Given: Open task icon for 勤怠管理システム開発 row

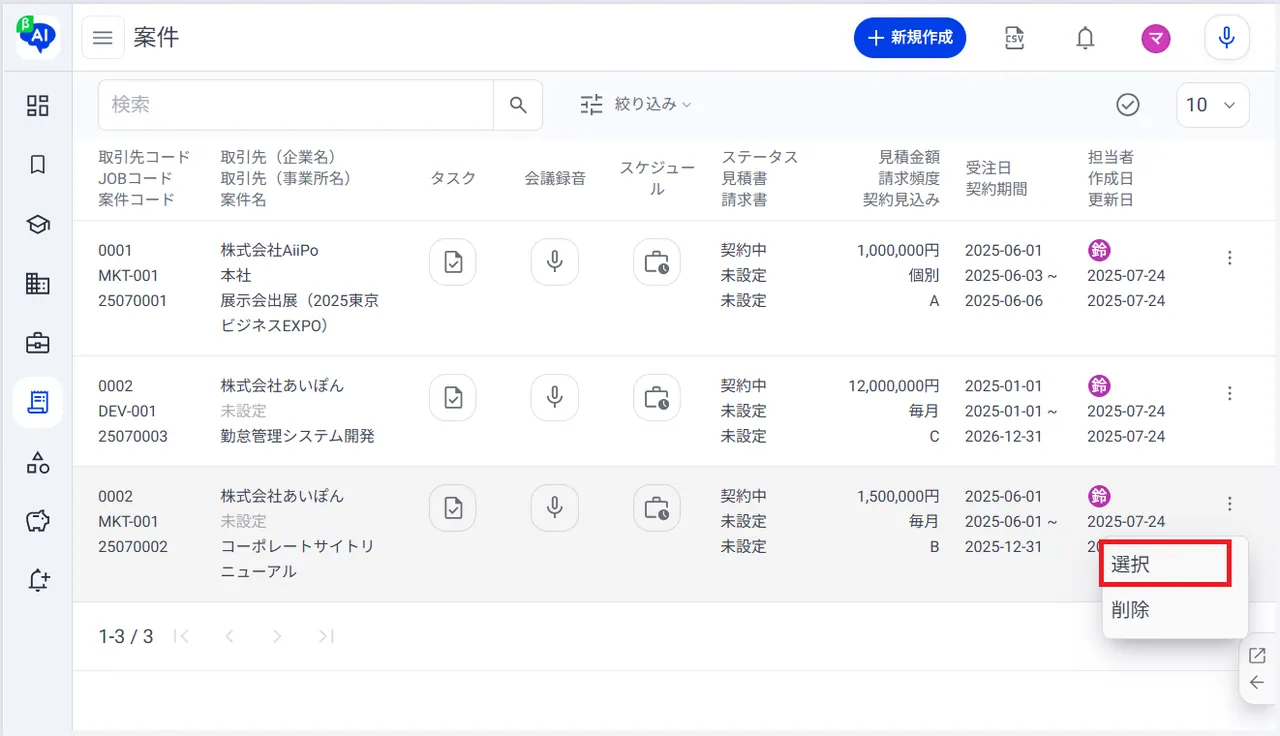Looking at the screenshot, I should (453, 398).
